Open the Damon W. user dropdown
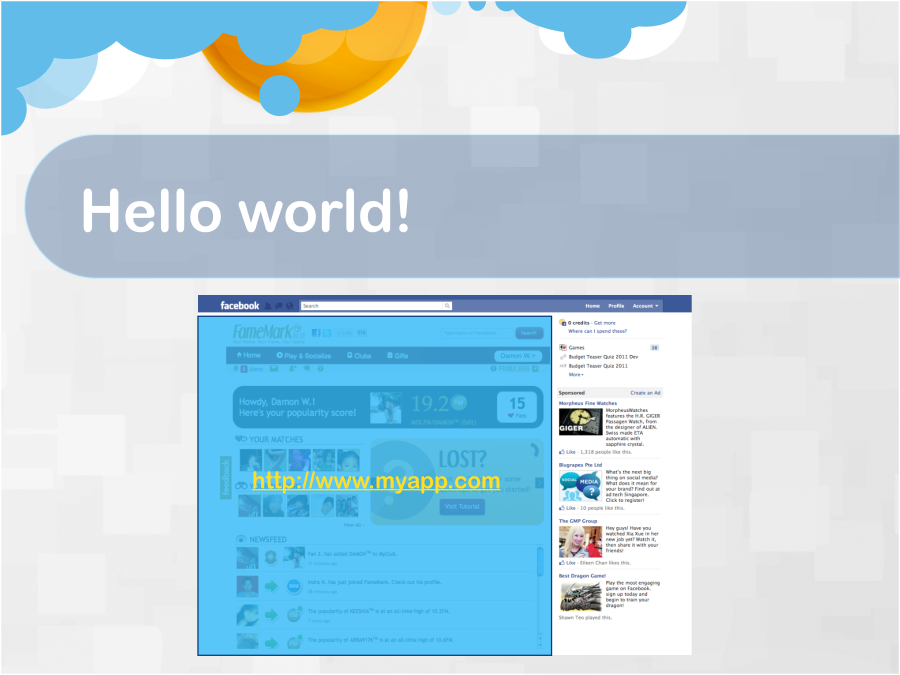 coord(519,355)
